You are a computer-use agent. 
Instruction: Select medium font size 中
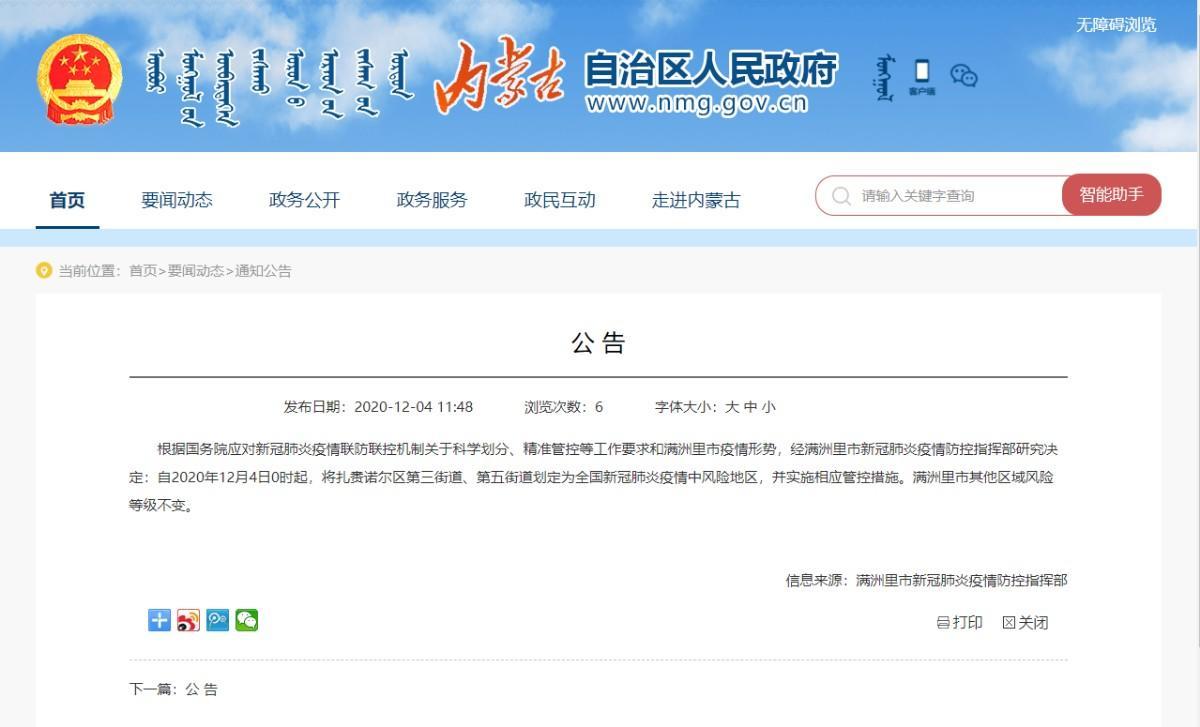[x=750, y=407]
